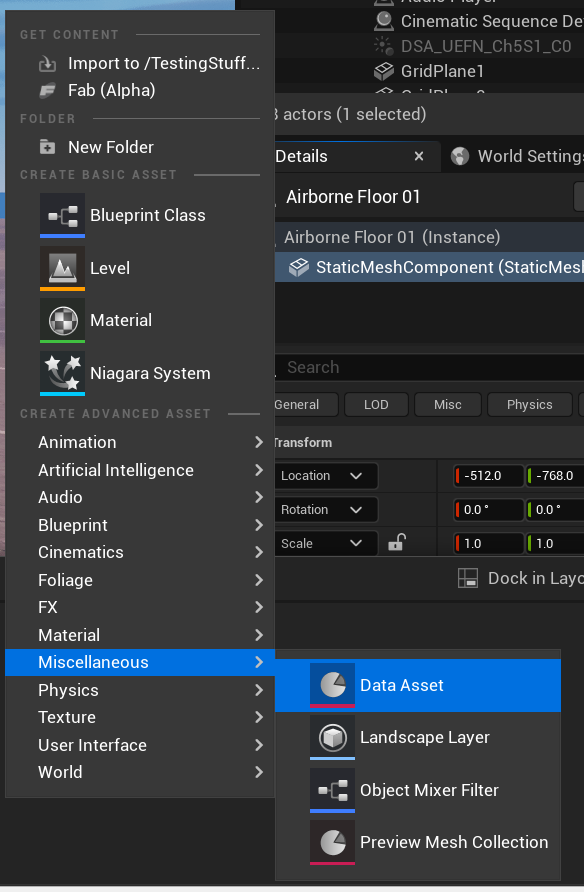Expand the Foliage submenu

[140, 580]
